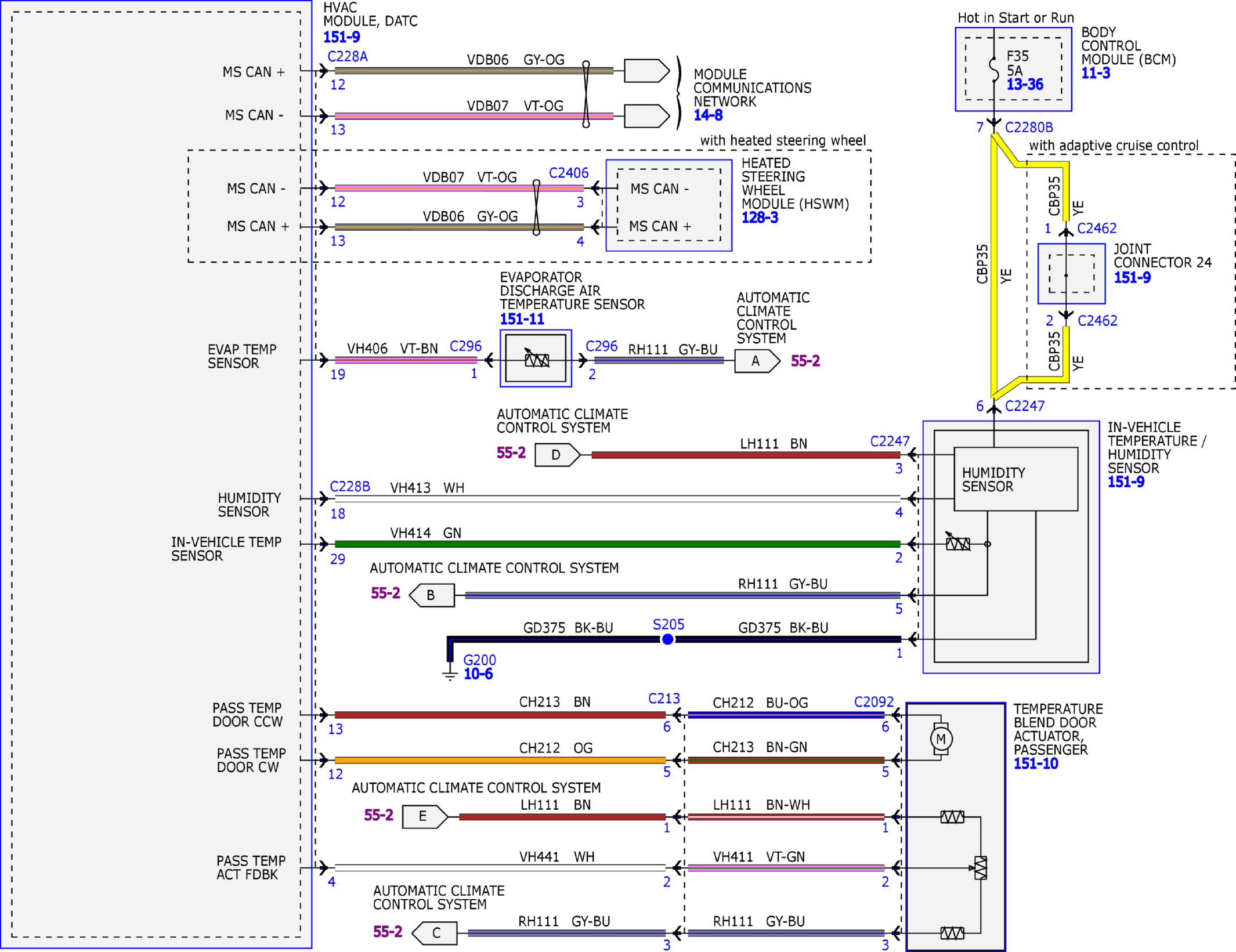Click the Joint Connector 24 box
The height and width of the screenshot is (952, 1236).
[x=1071, y=274]
